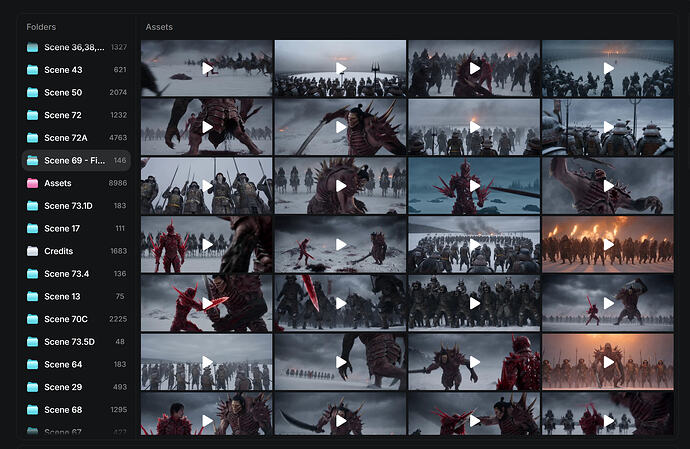This screenshot has height=449, width=690.
Task: Select the Scene 50 folder name
Action: [x=63, y=92]
